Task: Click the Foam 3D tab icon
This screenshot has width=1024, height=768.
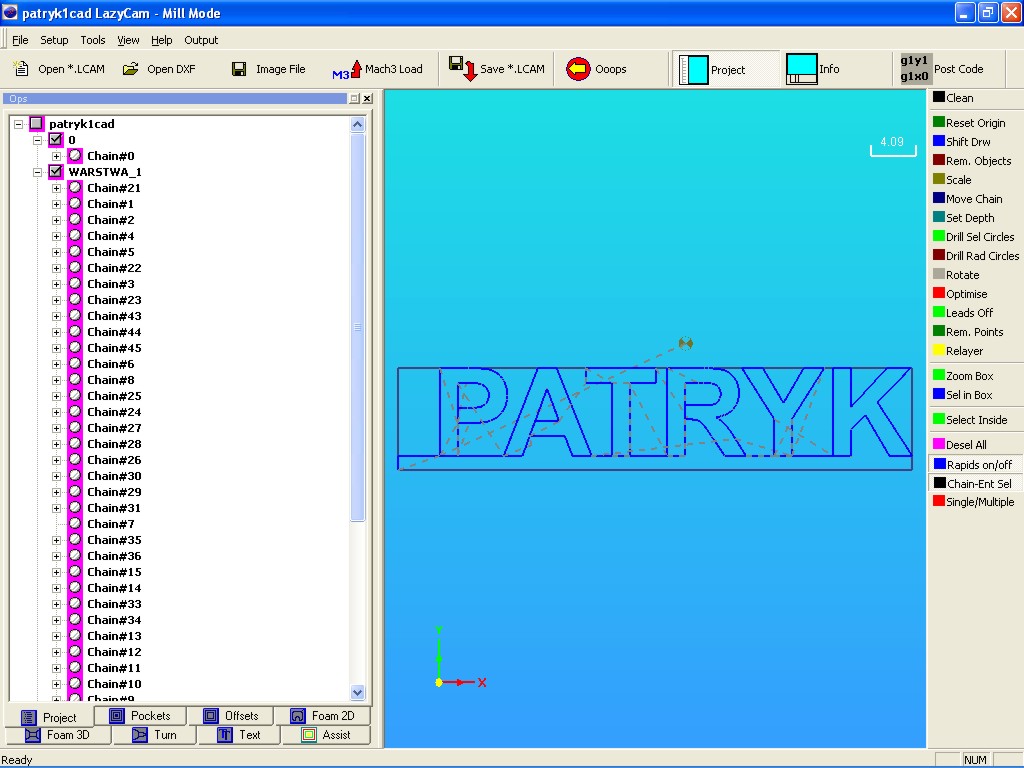Action: [32, 735]
